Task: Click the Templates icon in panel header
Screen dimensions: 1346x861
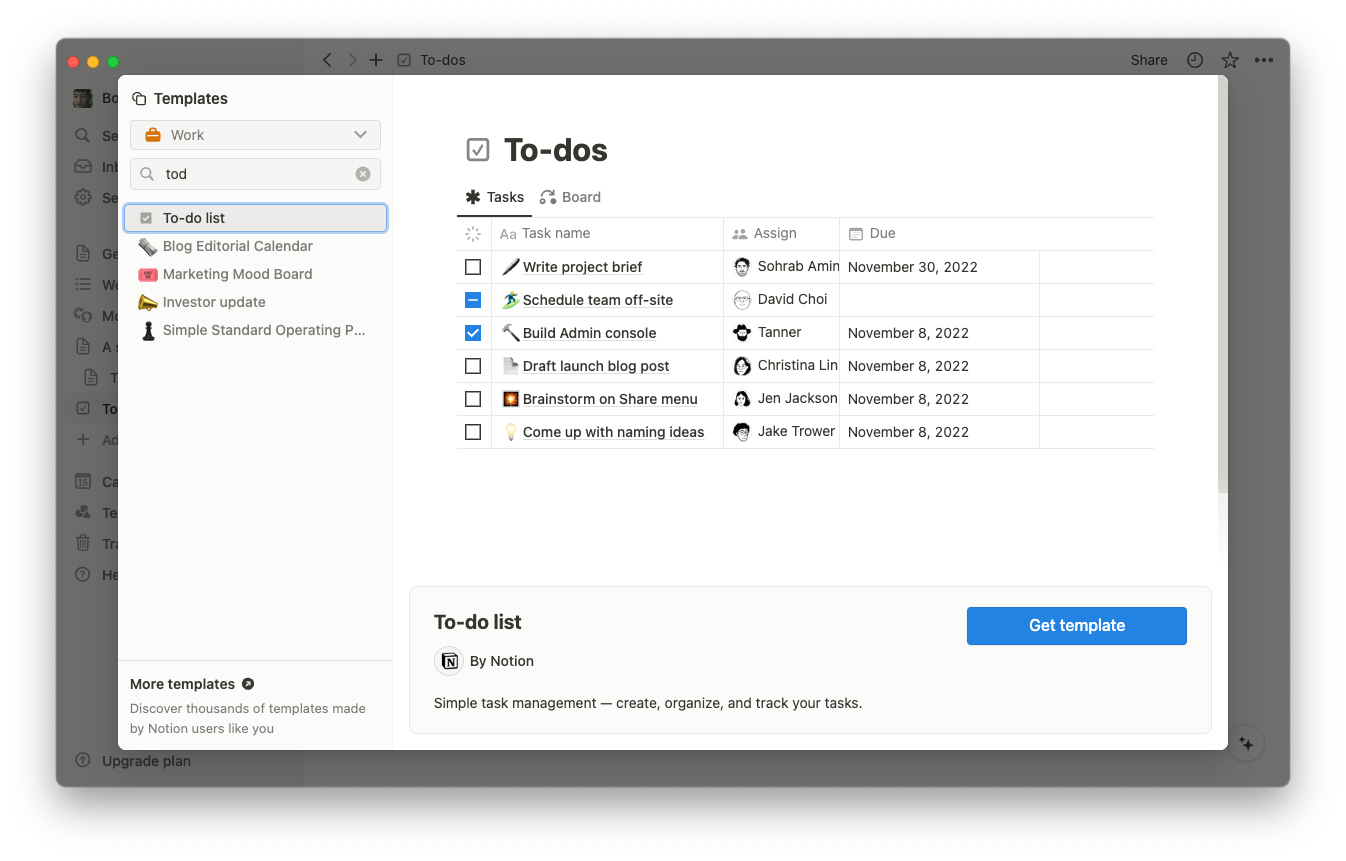Action: point(139,99)
